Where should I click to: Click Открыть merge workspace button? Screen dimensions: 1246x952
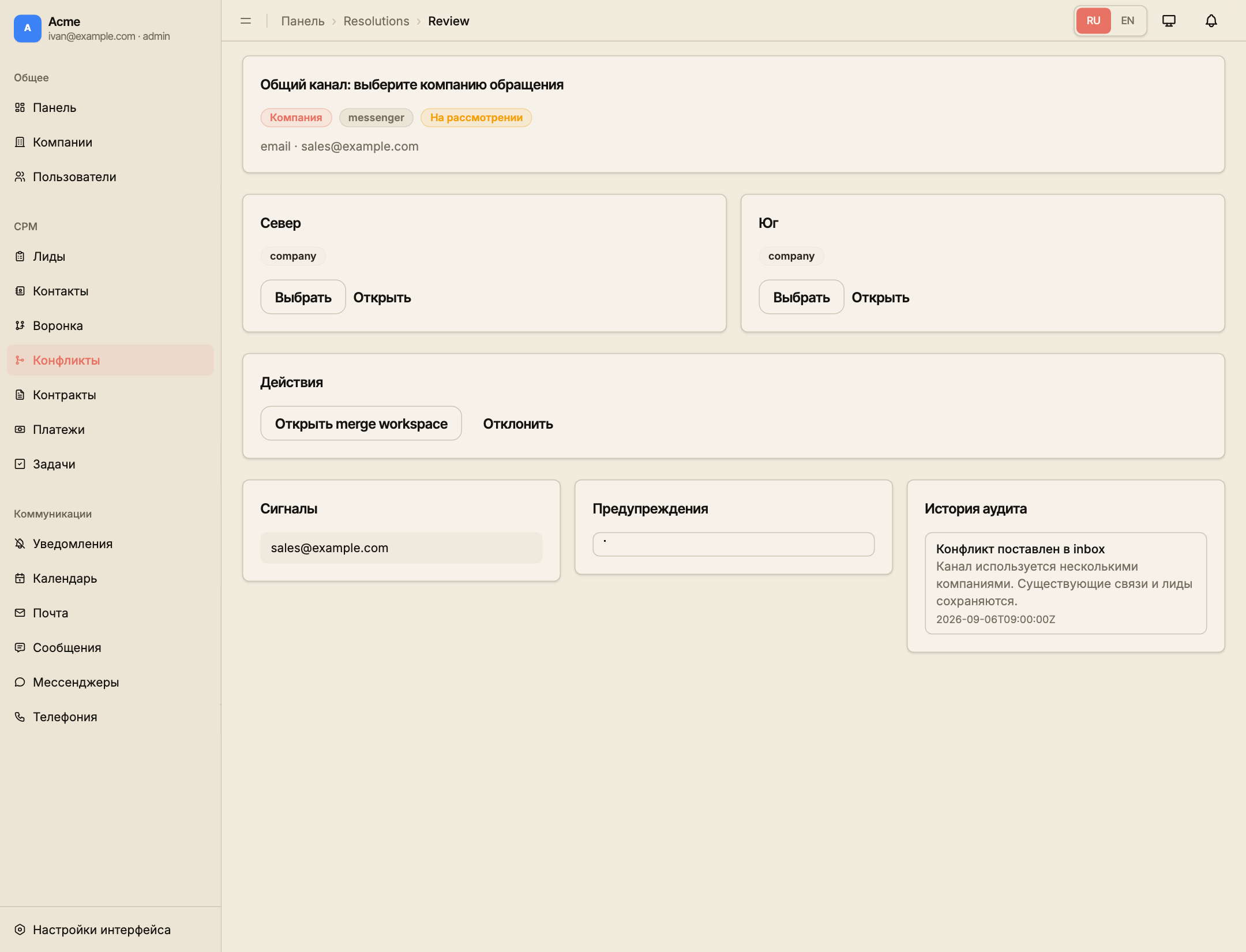tap(361, 423)
